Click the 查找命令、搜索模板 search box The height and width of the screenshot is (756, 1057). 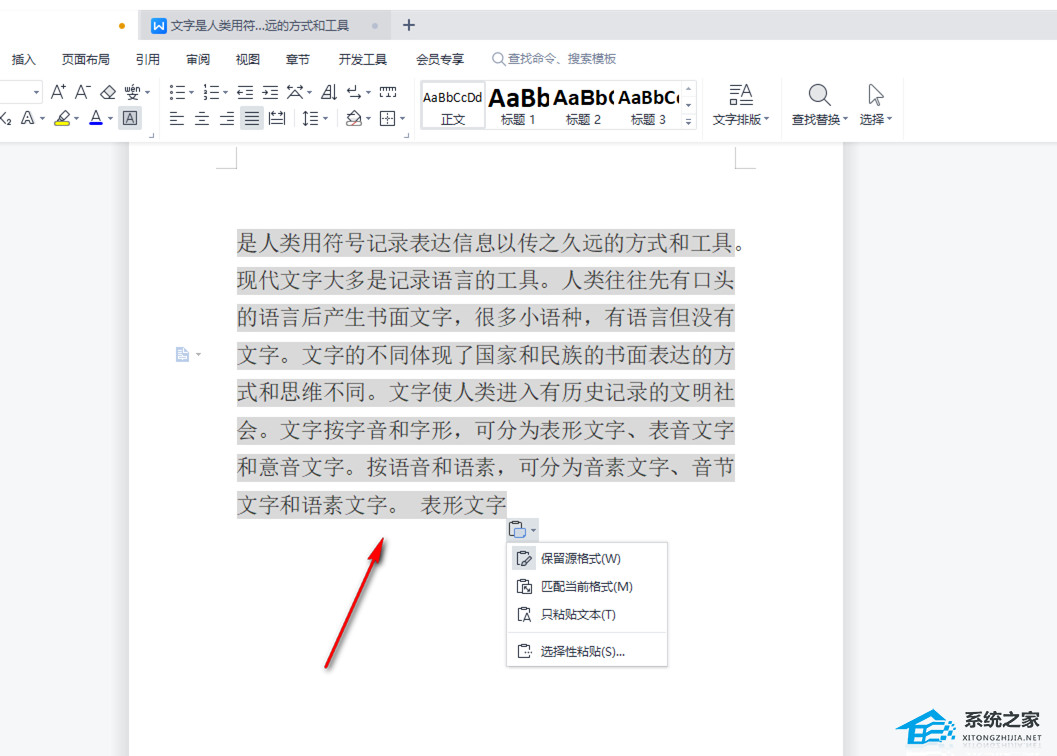pyautogui.click(x=554, y=59)
